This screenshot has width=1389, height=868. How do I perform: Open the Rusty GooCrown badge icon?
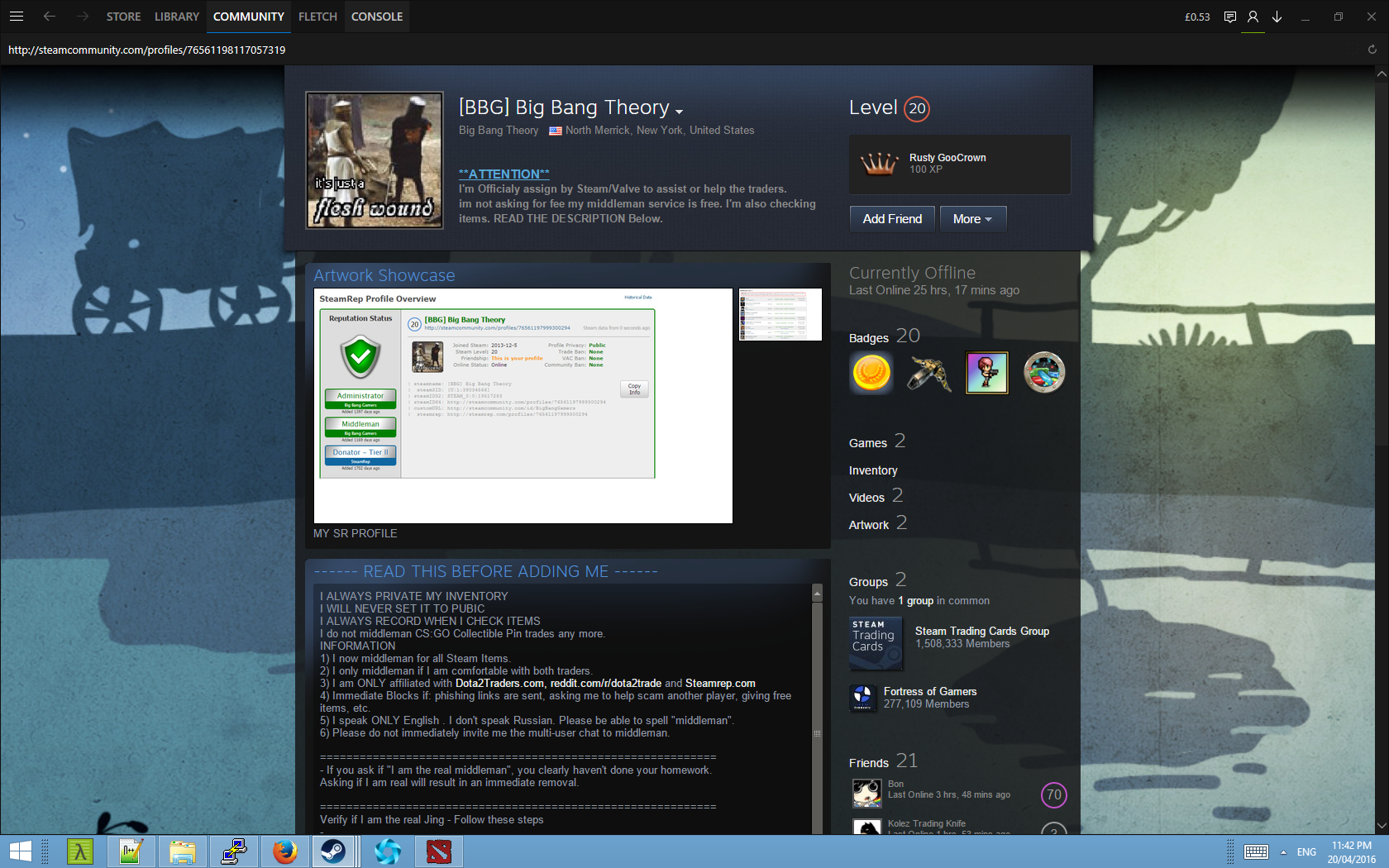(879, 164)
